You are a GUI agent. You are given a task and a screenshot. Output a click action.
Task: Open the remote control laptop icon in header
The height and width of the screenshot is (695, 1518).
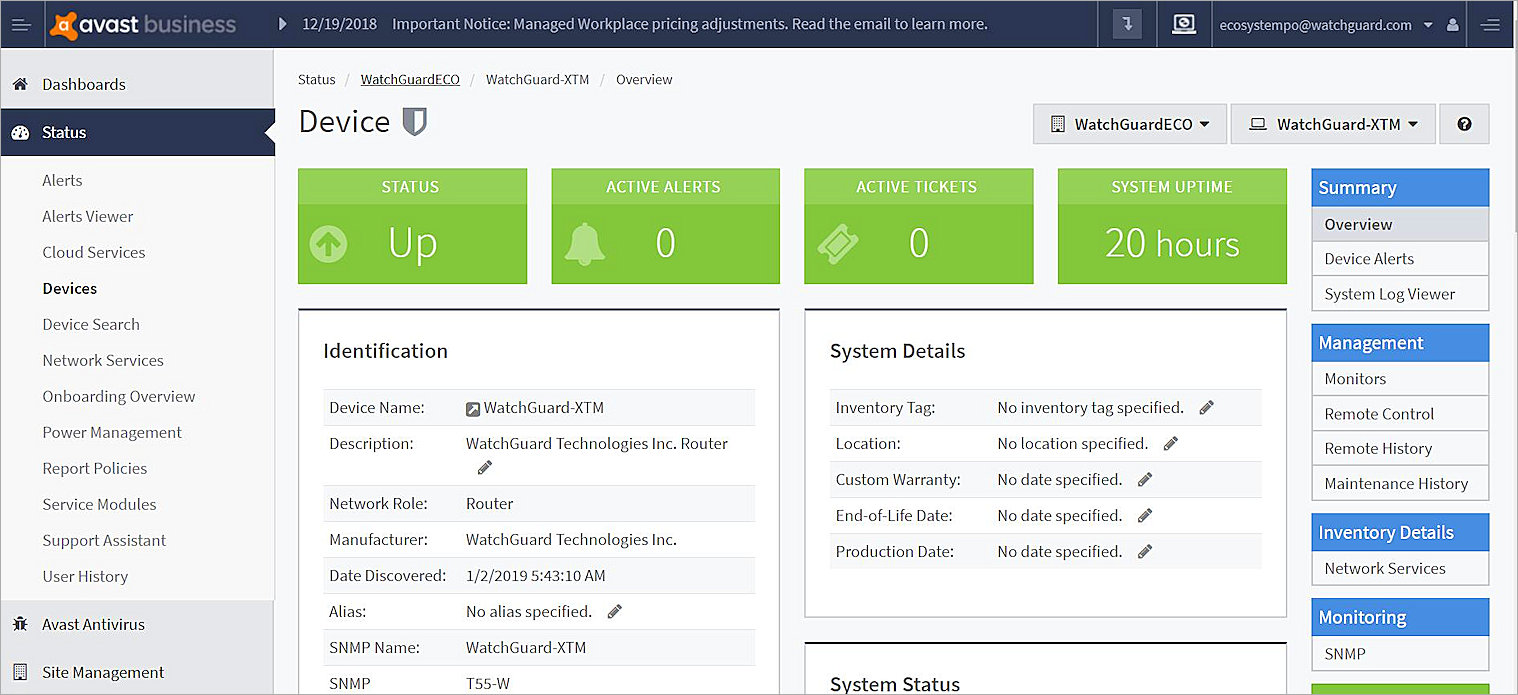1184,23
